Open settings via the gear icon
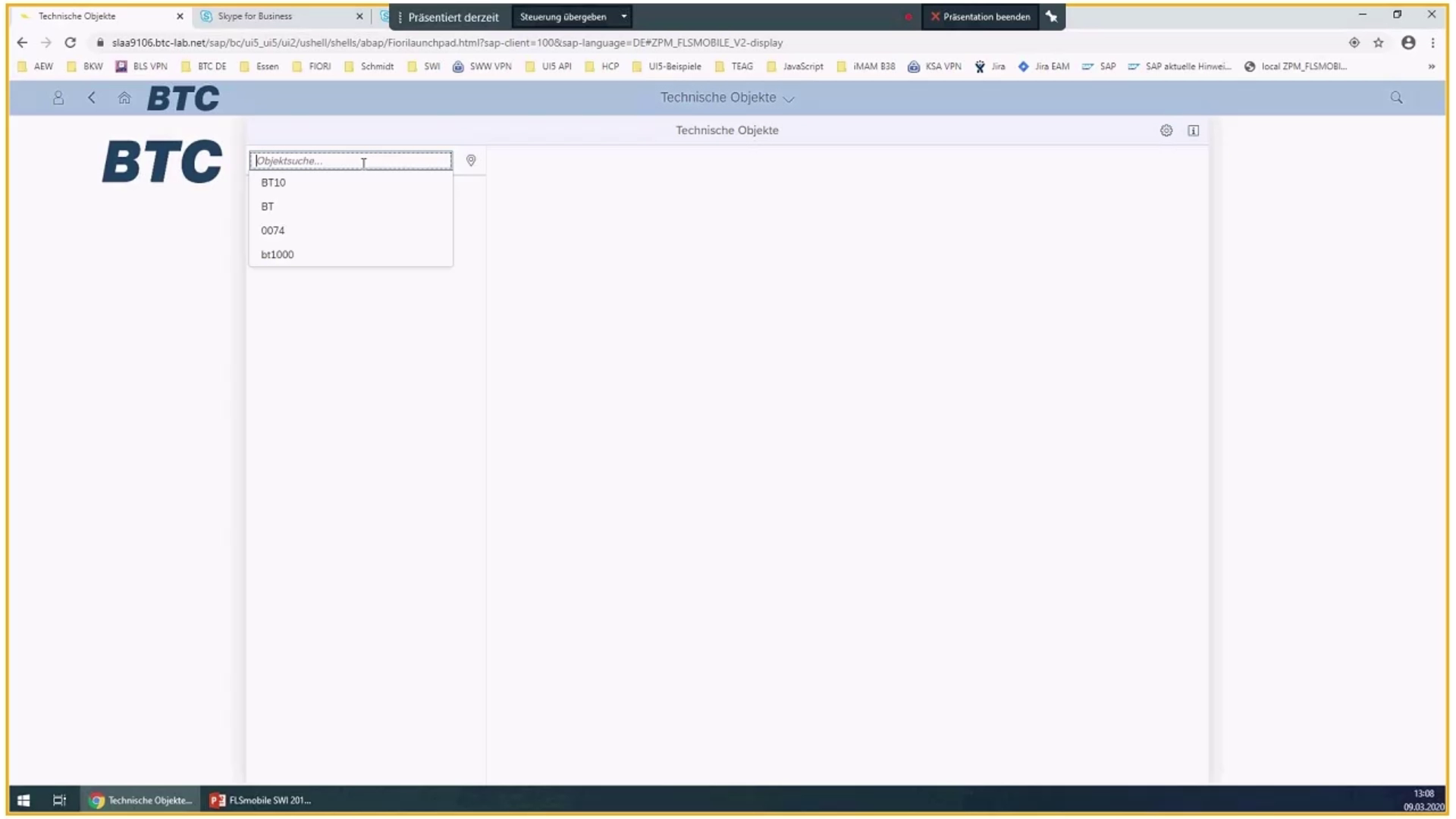Screen dimensions: 1456x819 tap(1166, 130)
